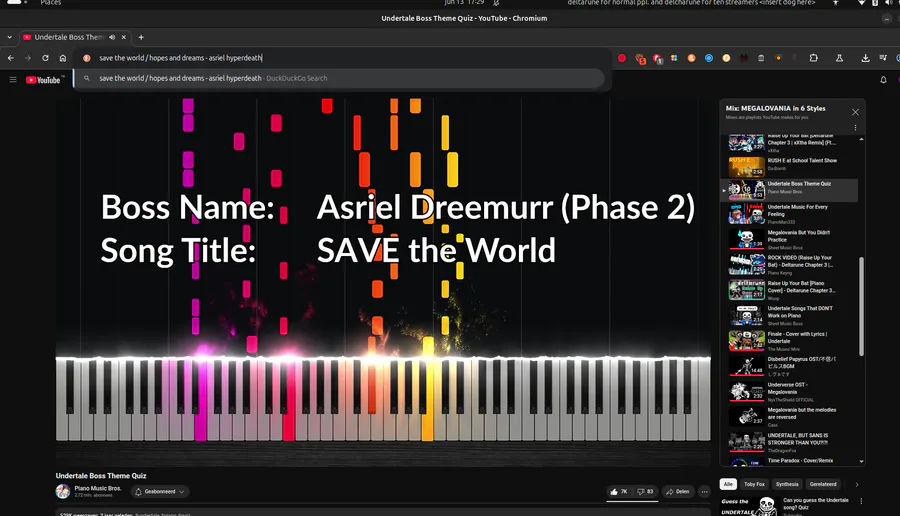This screenshot has width=900, height=516.
Task: Open the Places menu in top bar
Action: coord(51,3)
